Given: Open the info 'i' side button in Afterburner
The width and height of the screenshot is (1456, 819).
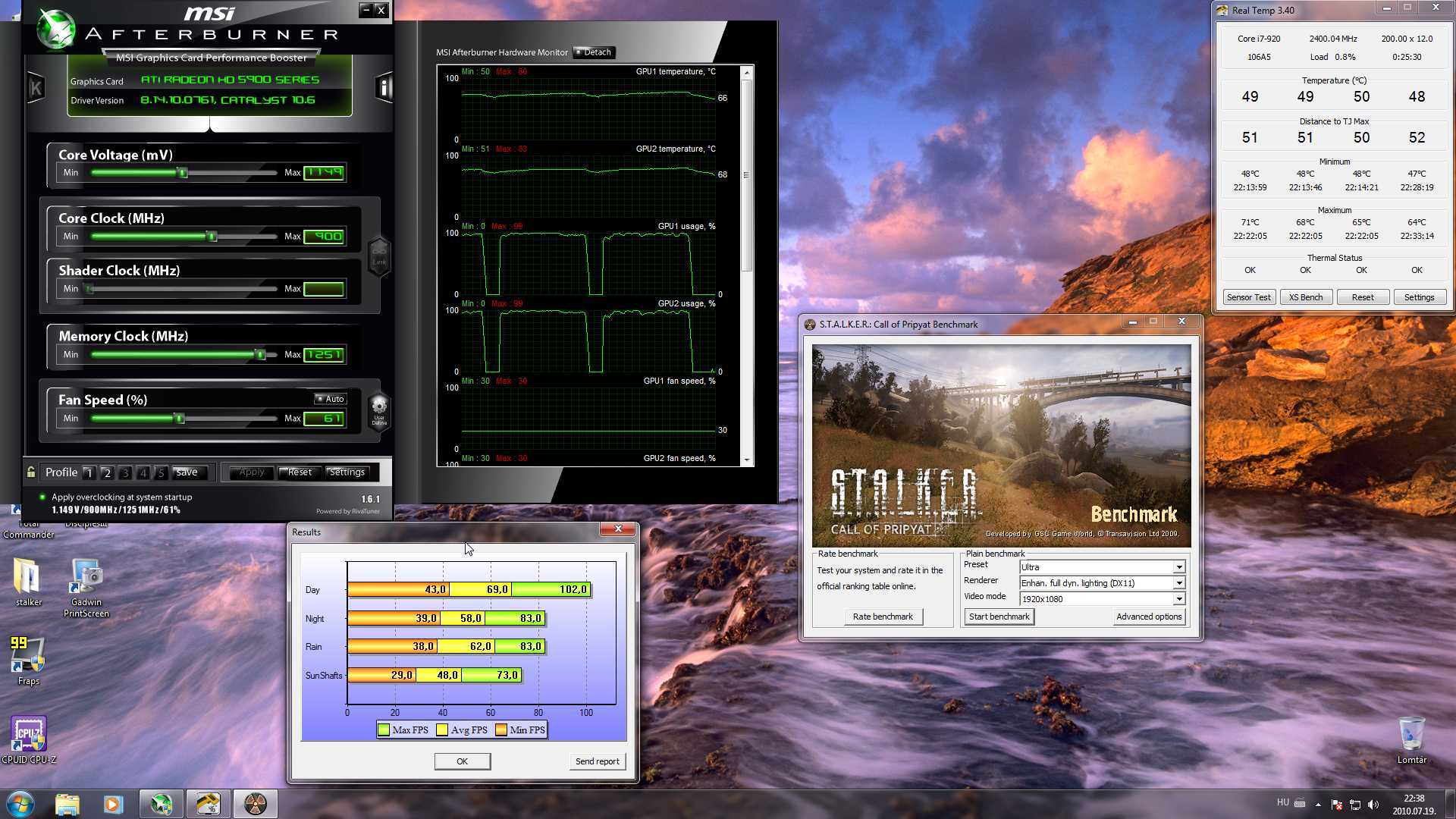Looking at the screenshot, I should [x=384, y=88].
